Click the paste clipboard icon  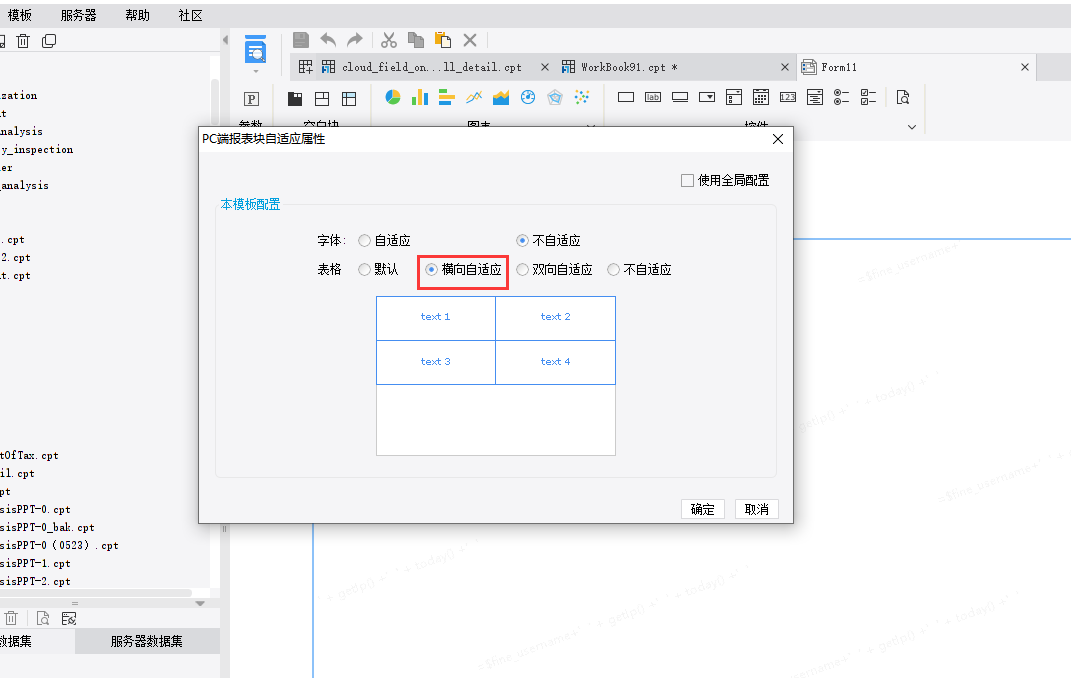pos(443,40)
